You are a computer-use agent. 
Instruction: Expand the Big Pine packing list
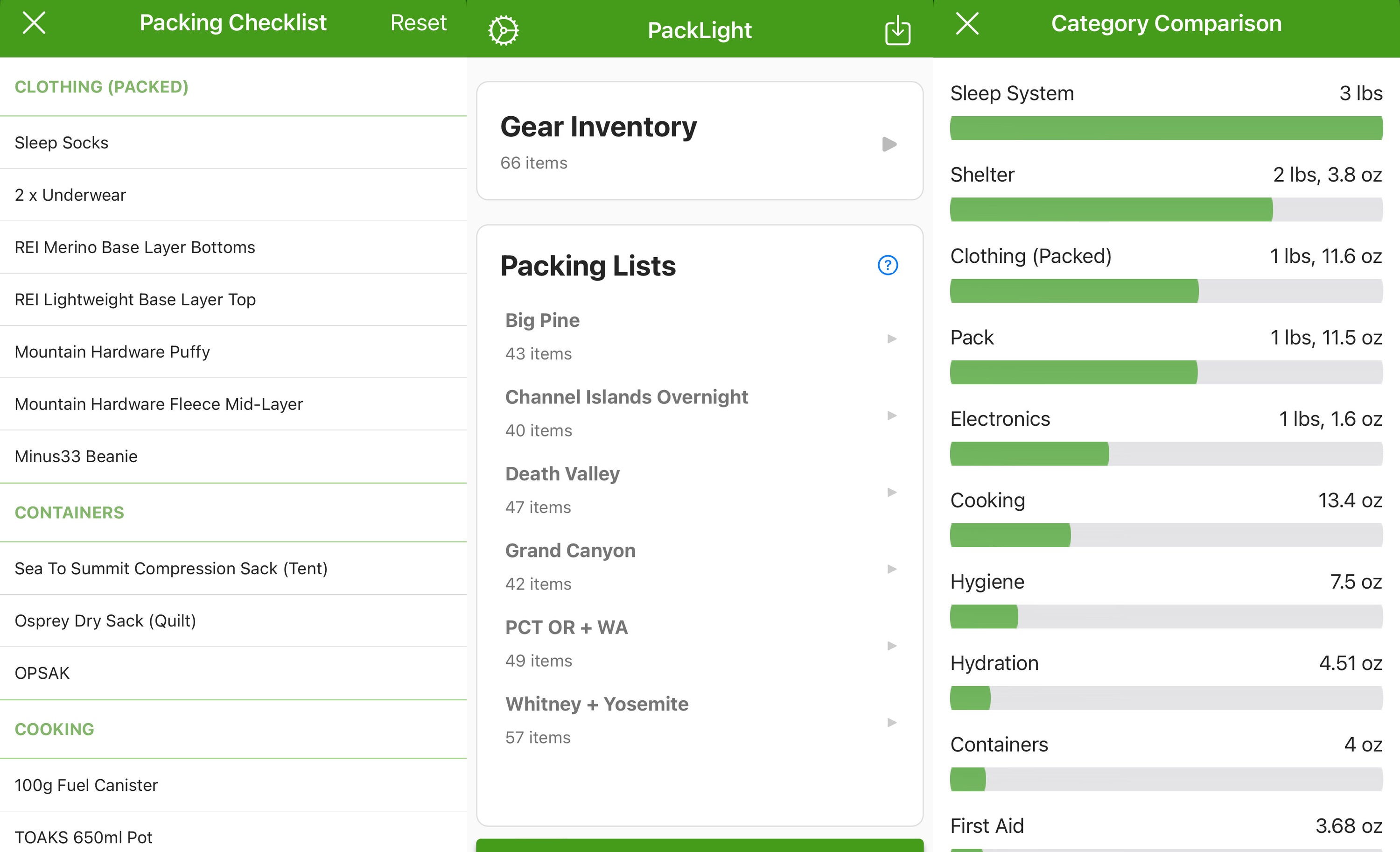pos(542,320)
